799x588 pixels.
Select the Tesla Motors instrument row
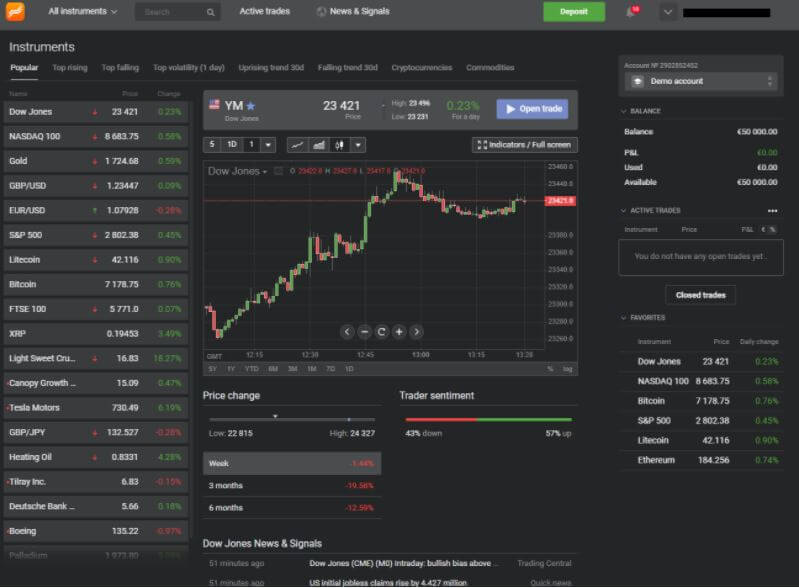pos(96,408)
